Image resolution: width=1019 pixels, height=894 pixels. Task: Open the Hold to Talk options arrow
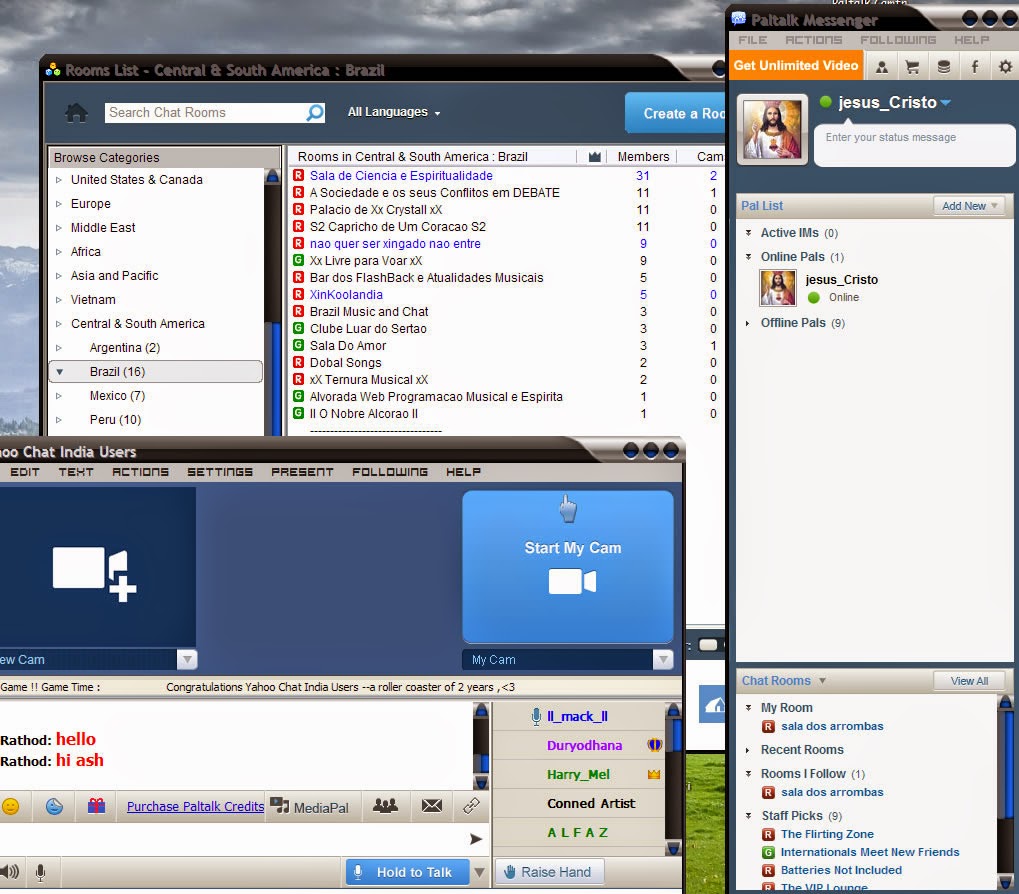[x=479, y=872]
